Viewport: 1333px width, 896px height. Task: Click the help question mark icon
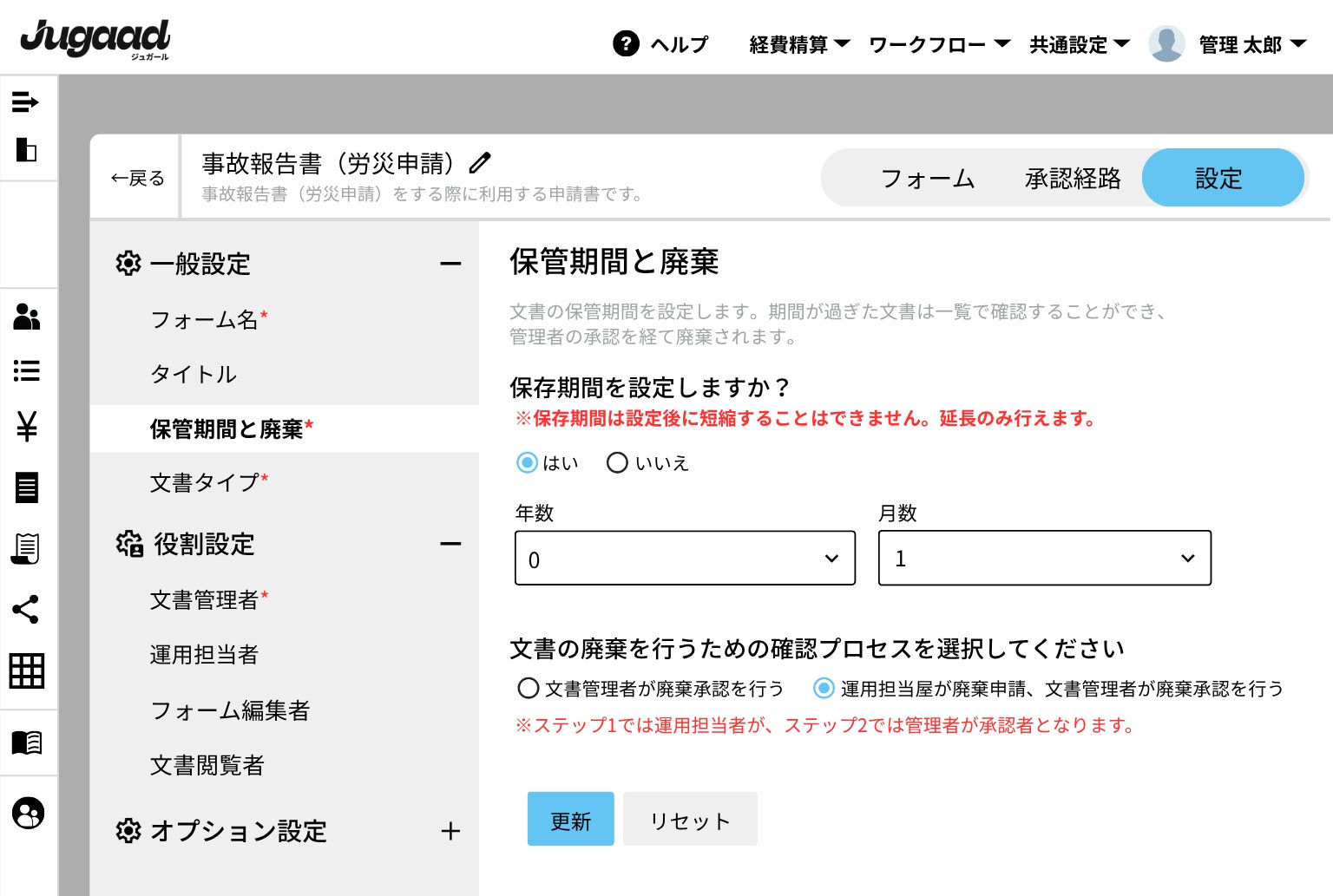point(626,43)
